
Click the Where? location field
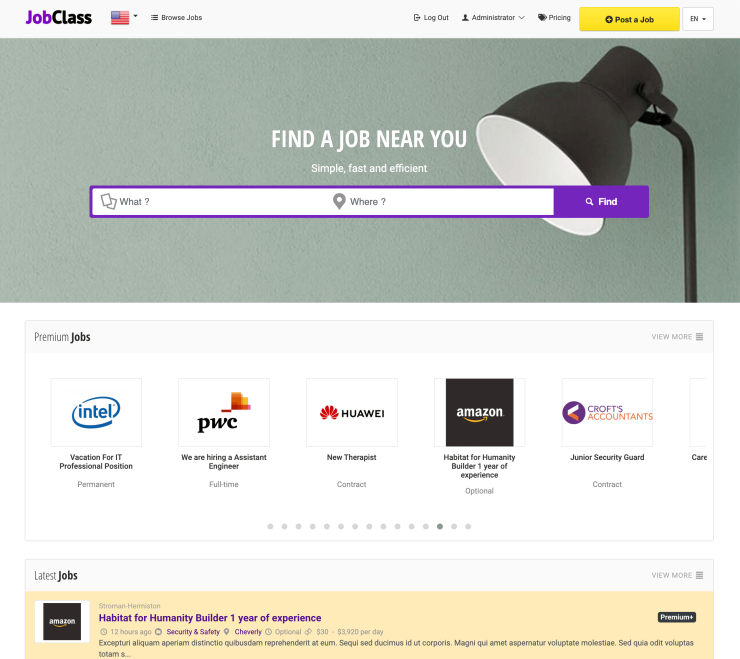(439, 202)
